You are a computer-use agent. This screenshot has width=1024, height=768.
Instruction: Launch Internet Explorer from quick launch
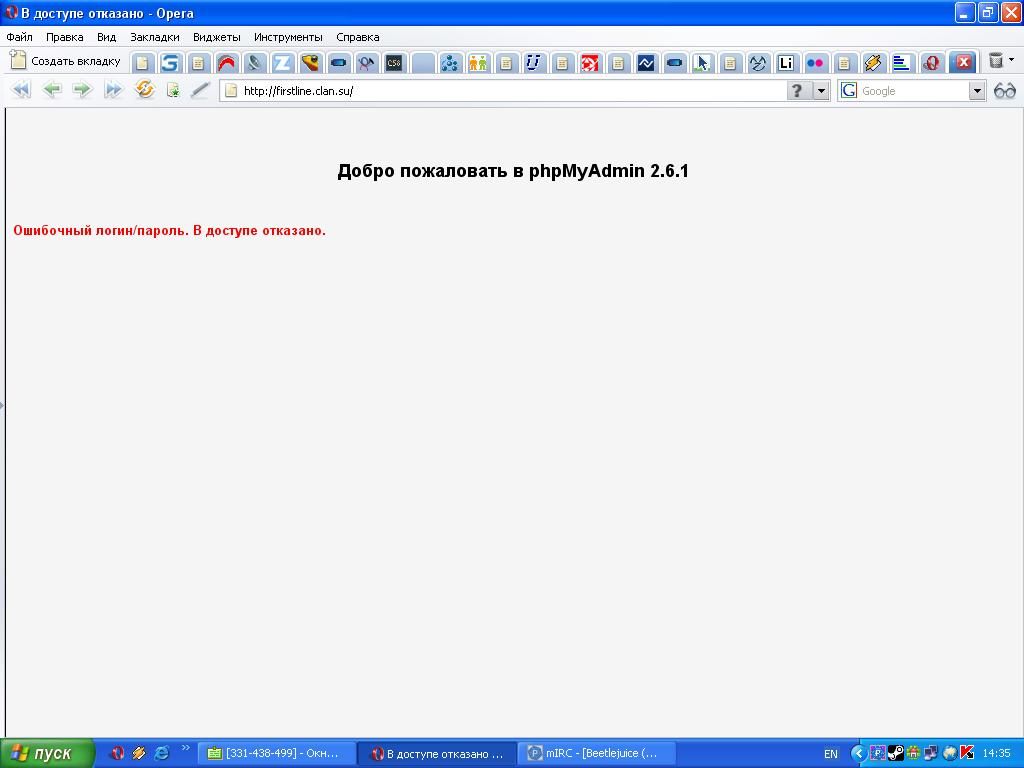pyautogui.click(x=161, y=753)
